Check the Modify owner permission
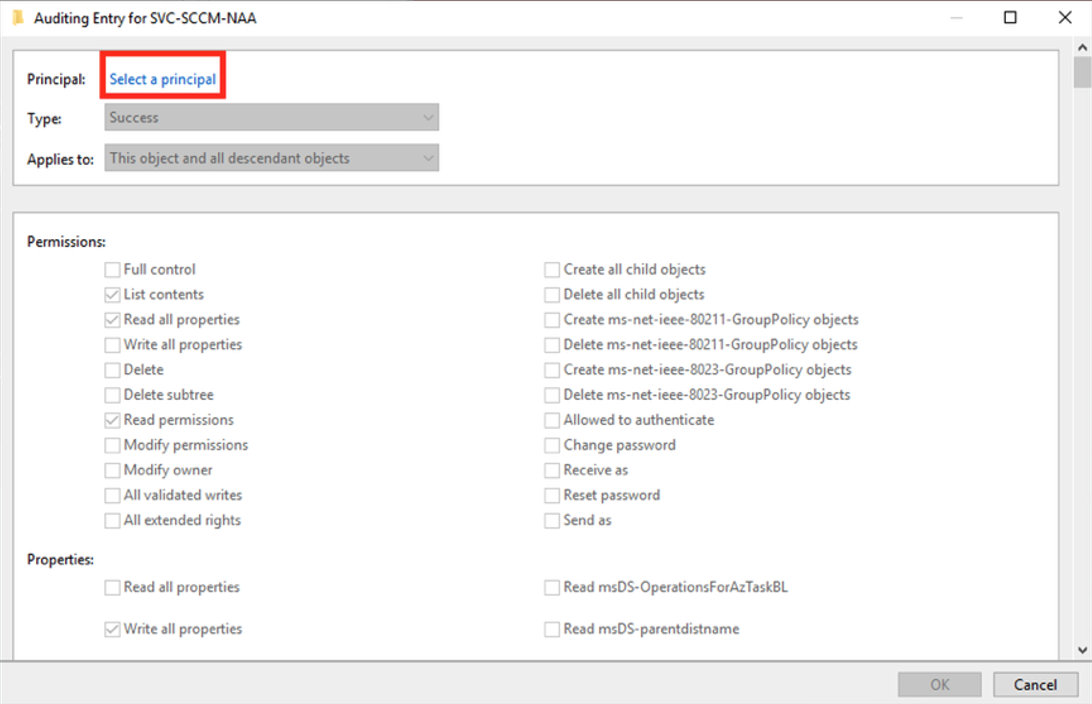Viewport: 1092px width, 704px height. pos(113,471)
